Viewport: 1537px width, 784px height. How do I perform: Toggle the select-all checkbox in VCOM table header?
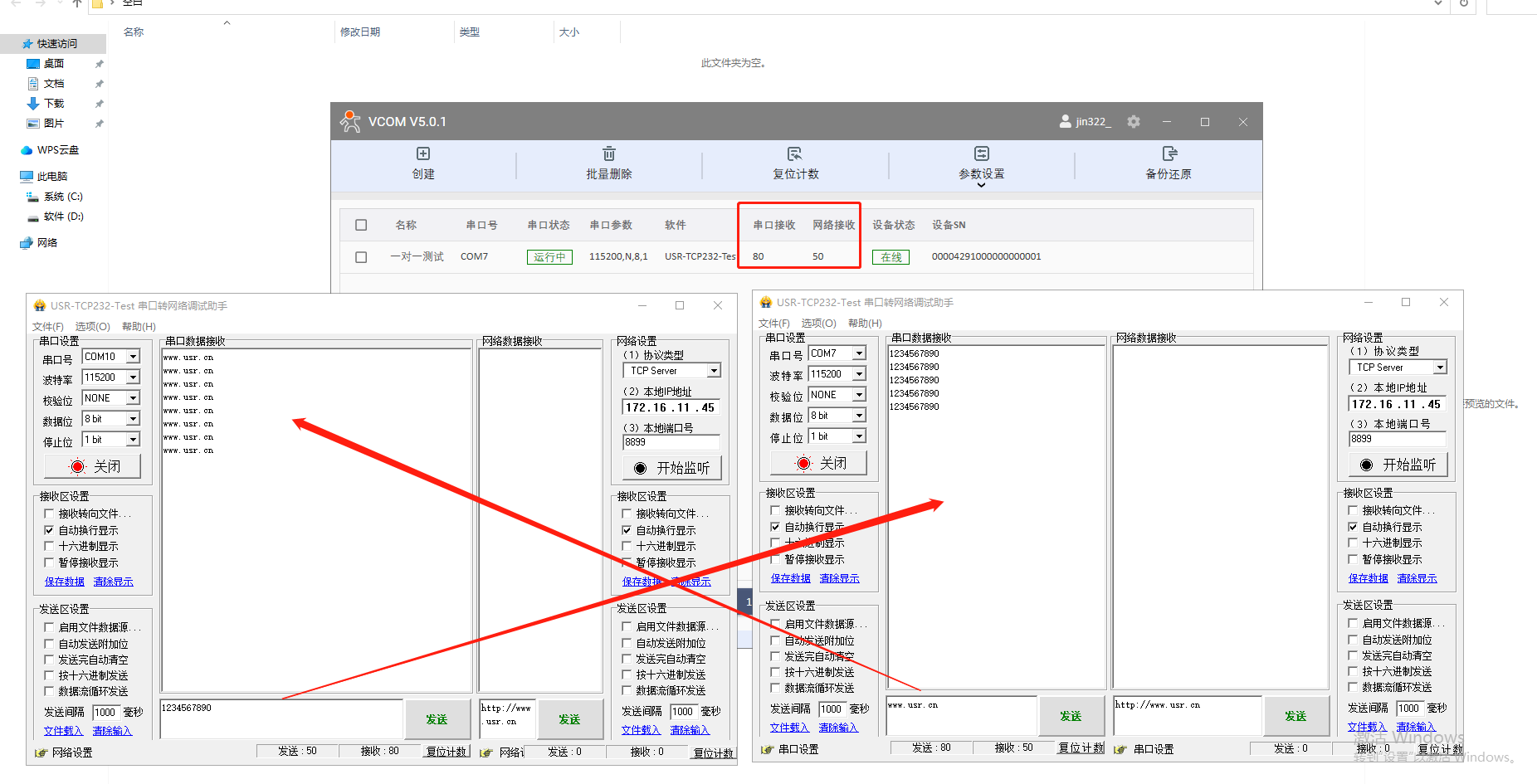pos(361,225)
